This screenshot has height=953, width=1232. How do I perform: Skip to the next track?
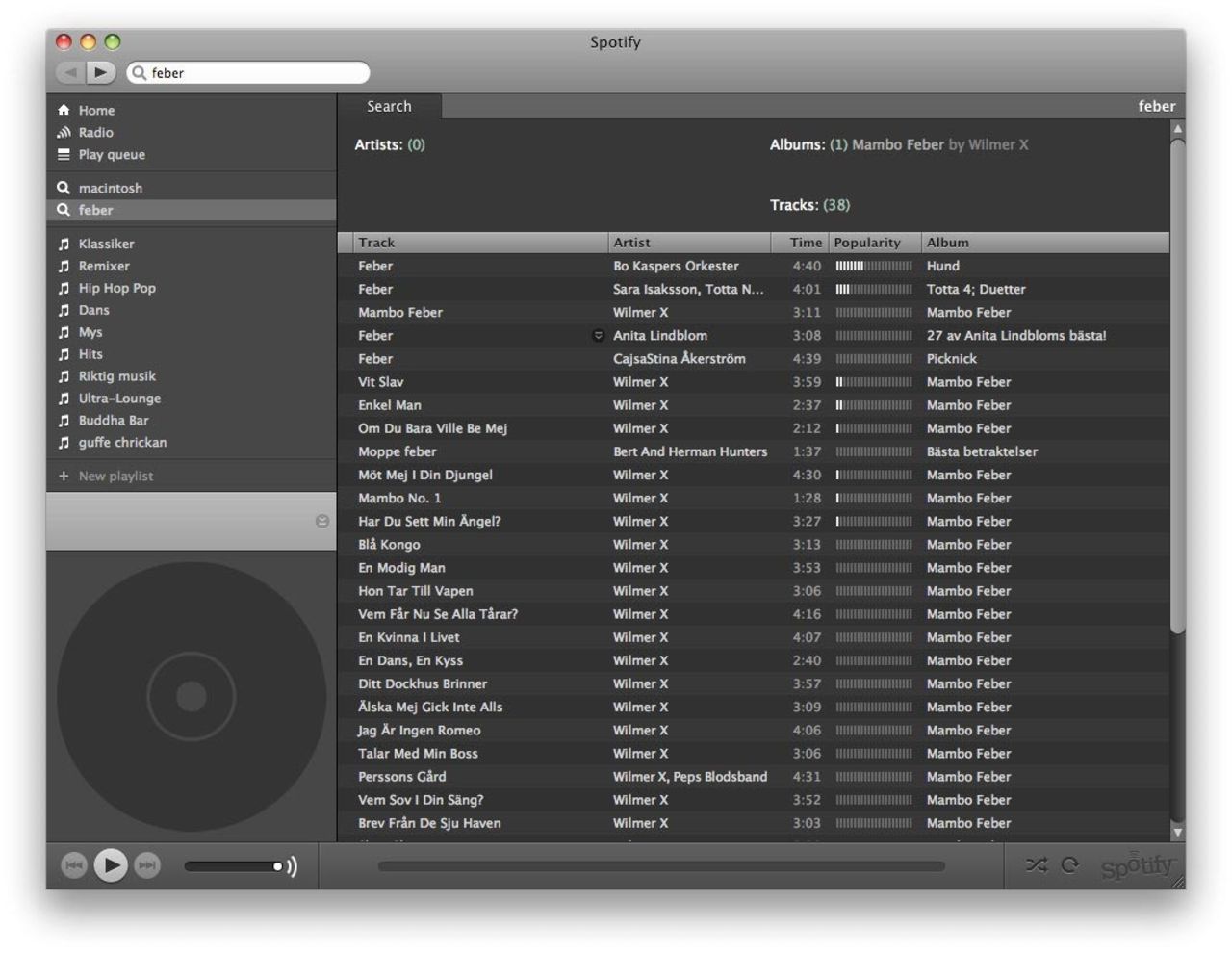(146, 865)
